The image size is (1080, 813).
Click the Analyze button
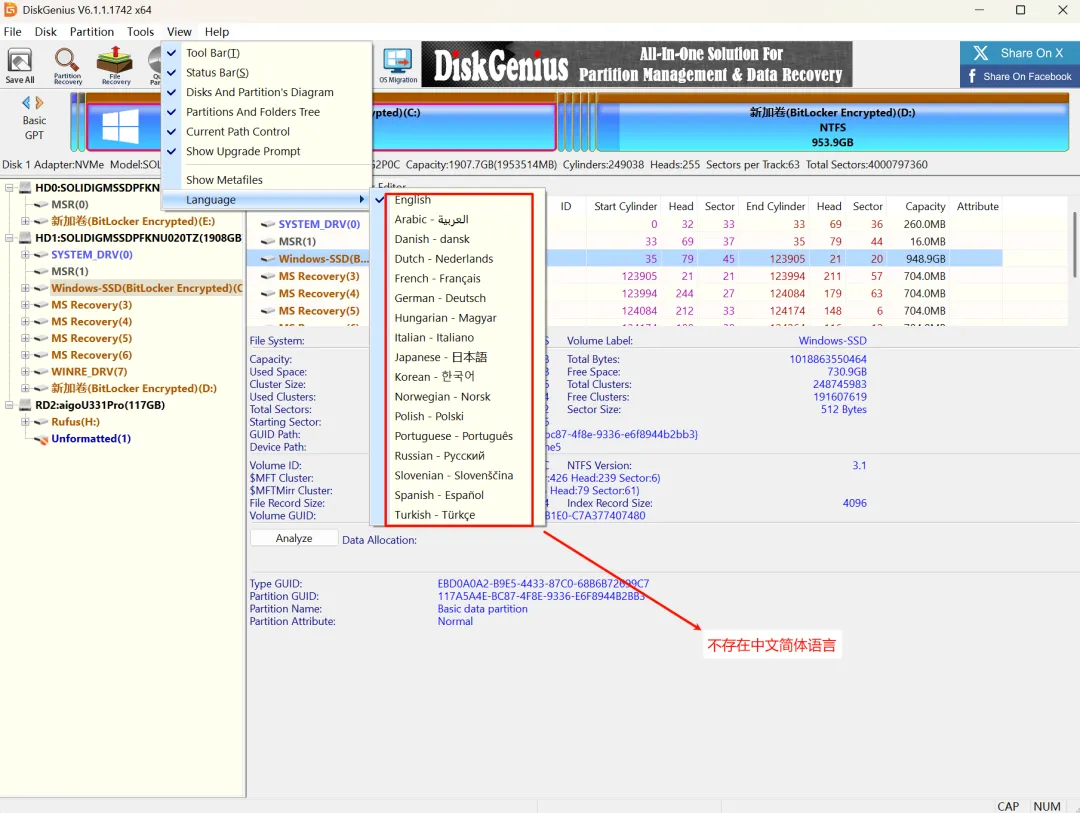pyautogui.click(x=294, y=538)
